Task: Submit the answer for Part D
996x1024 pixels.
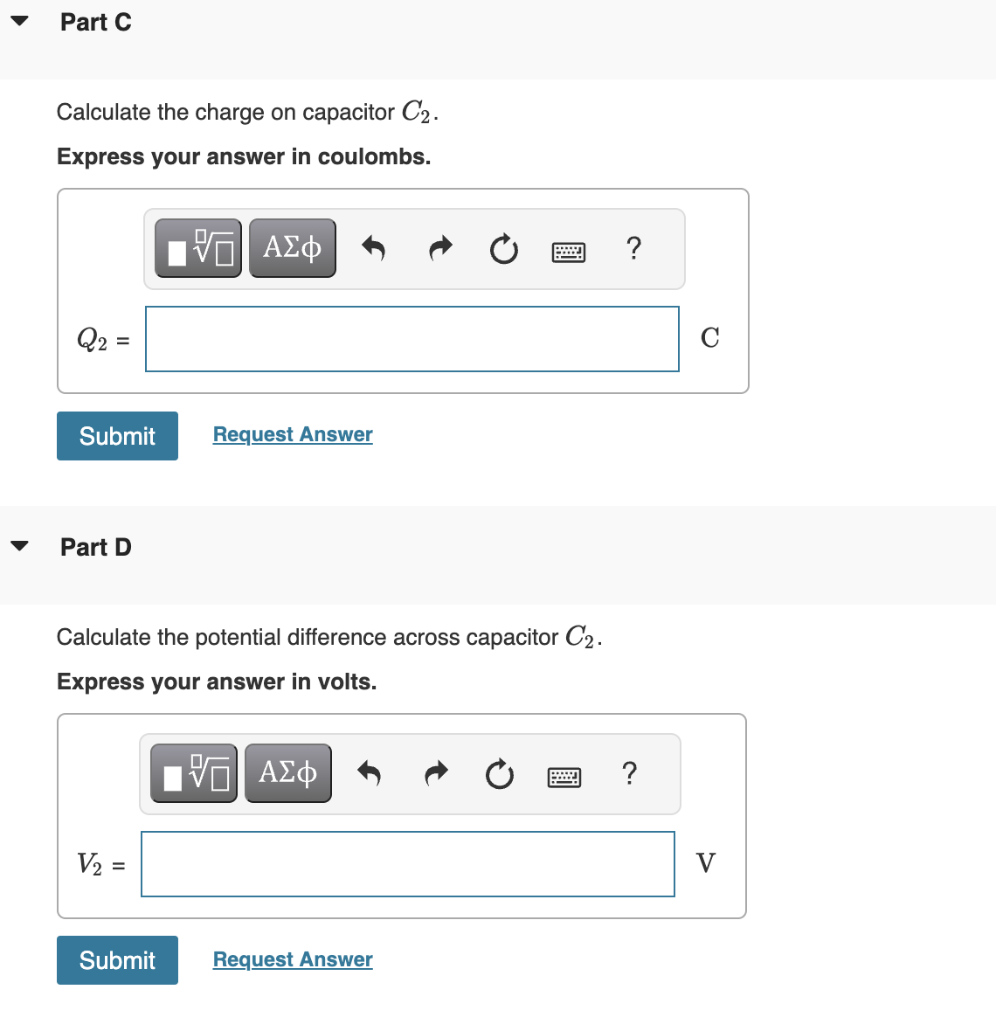Action: (x=117, y=960)
